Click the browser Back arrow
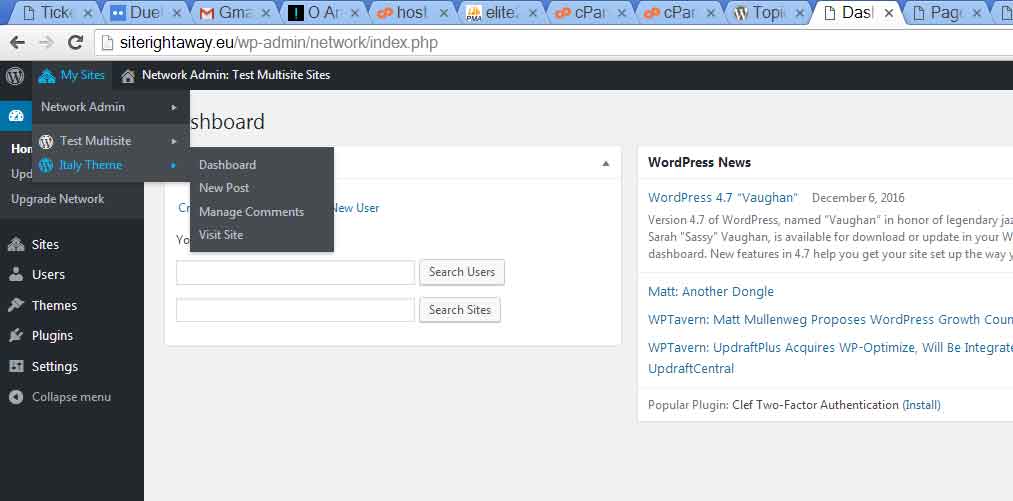Screen dimensions: 1013x501 tap(17, 43)
